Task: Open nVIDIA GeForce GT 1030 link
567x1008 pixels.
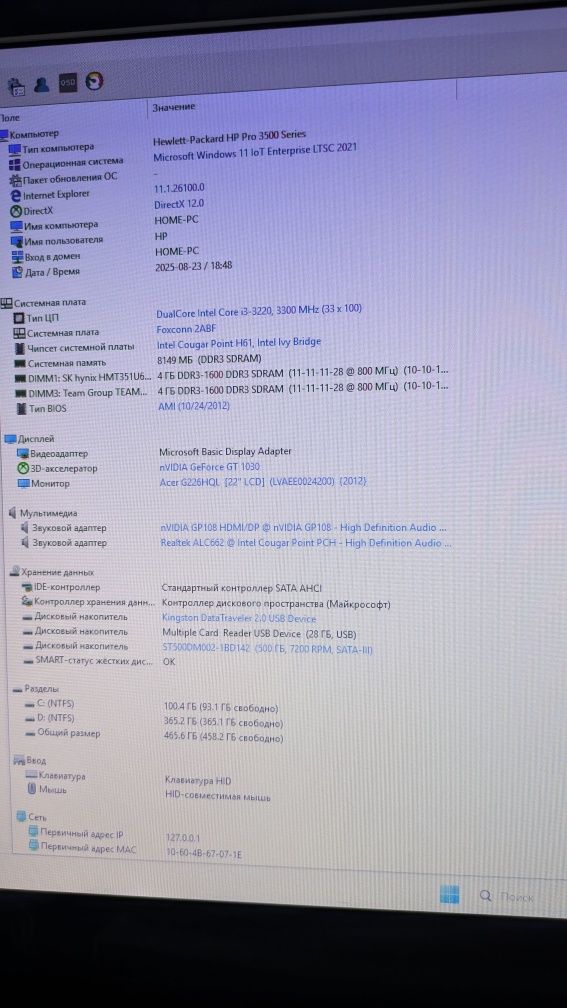Action: pyautogui.click(x=210, y=467)
